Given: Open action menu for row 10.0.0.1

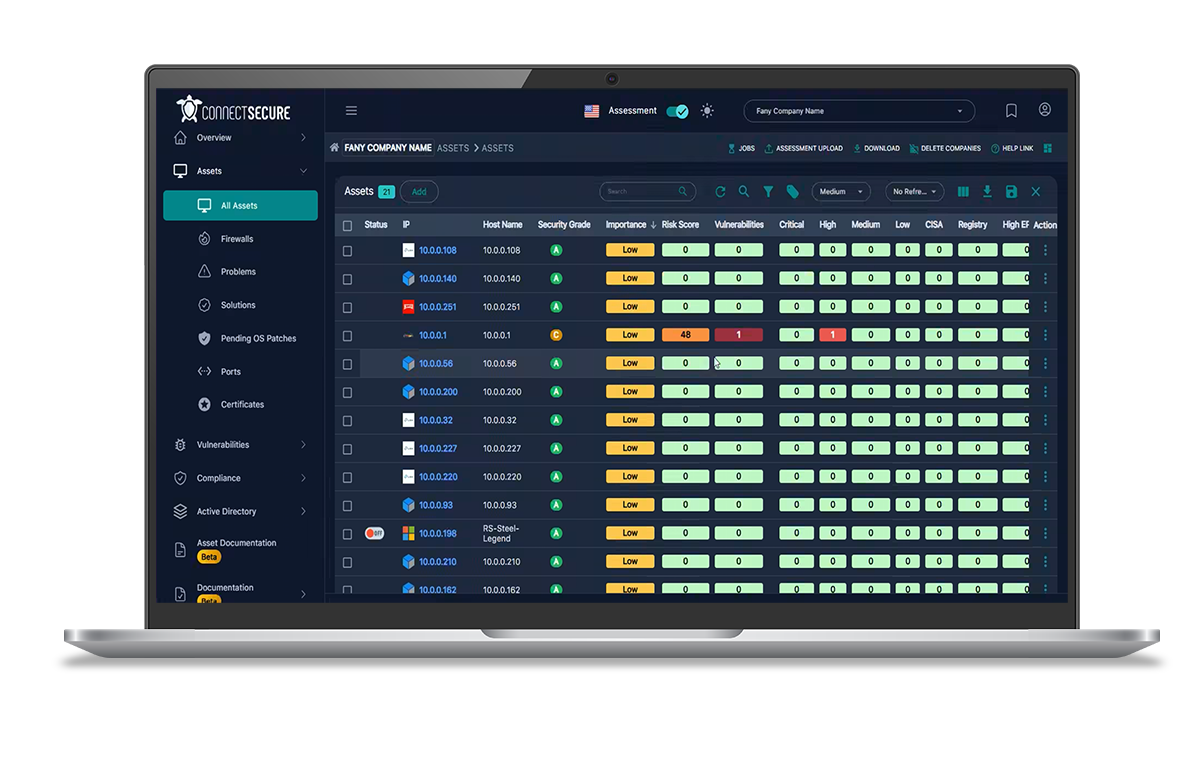Looking at the screenshot, I should [1045, 335].
